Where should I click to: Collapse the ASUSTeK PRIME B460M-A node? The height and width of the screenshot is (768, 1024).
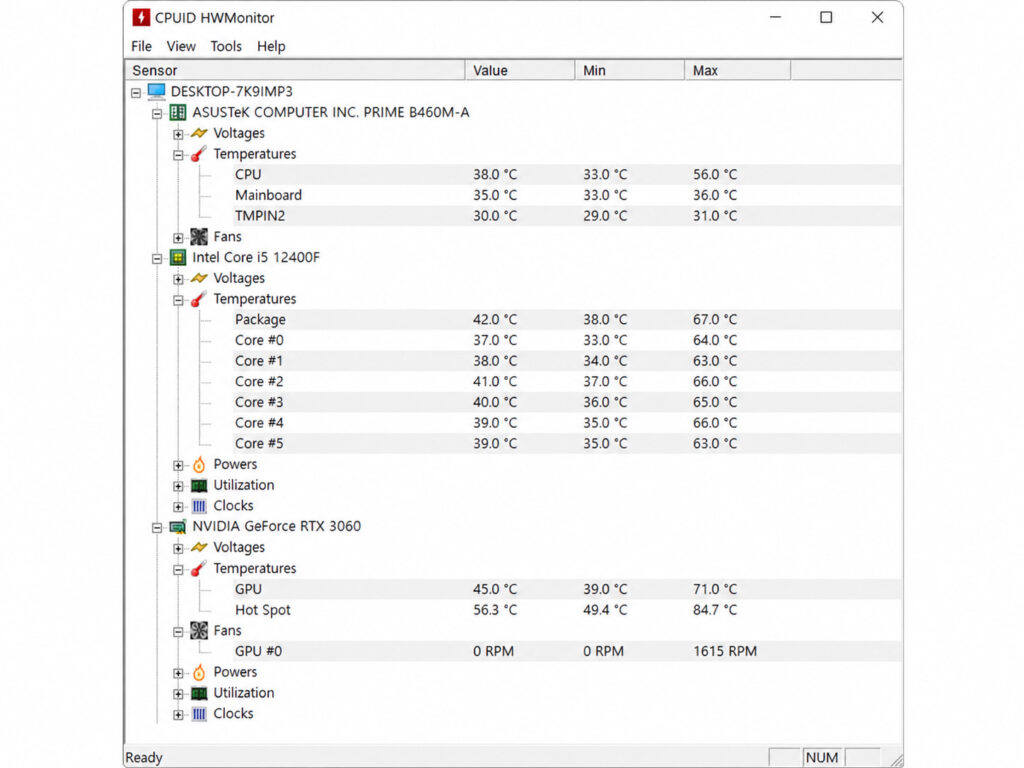(157, 114)
